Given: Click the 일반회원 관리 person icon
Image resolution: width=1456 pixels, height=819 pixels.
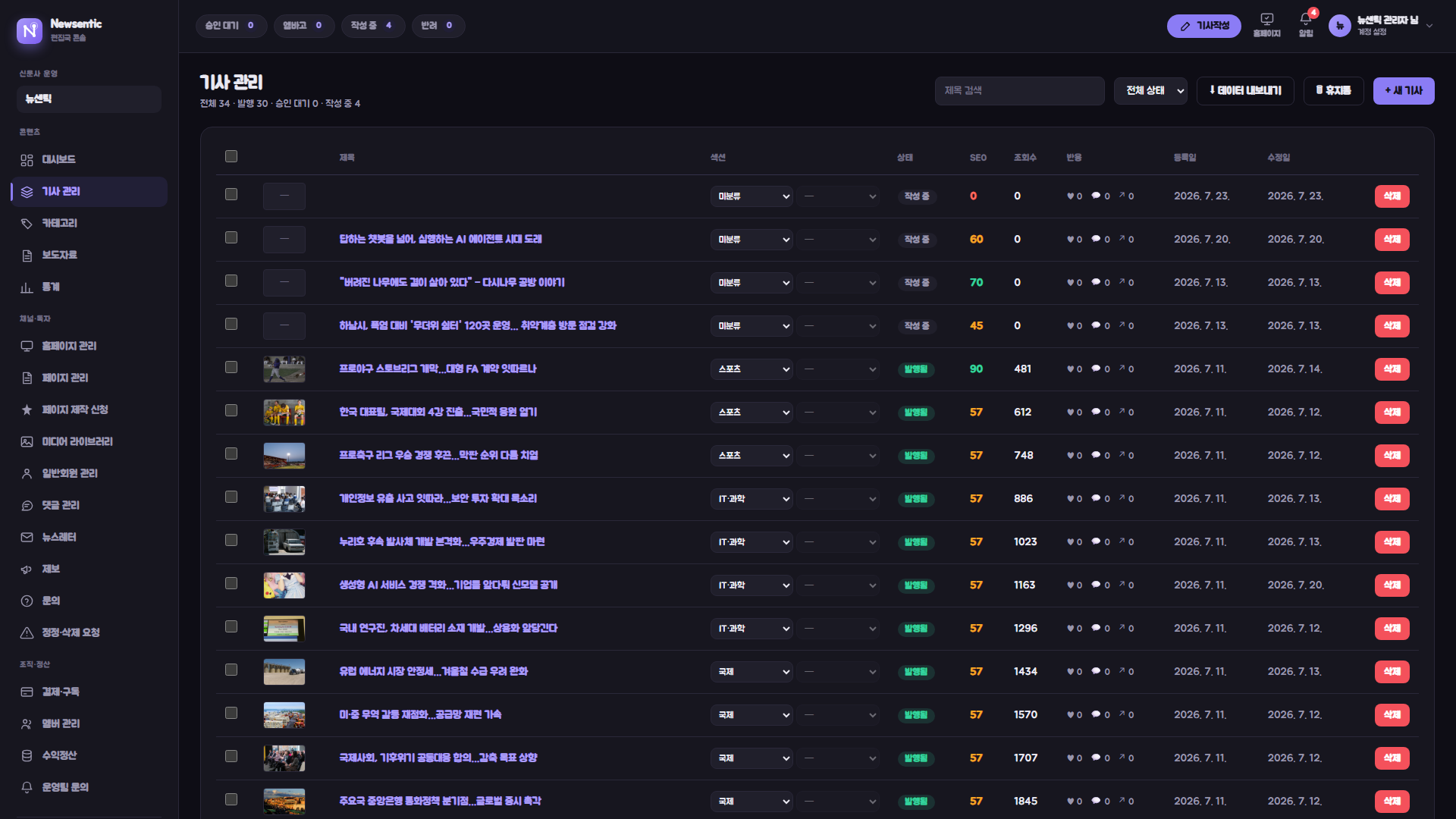Looking at the screenshot, I should [x=27, y=474].
